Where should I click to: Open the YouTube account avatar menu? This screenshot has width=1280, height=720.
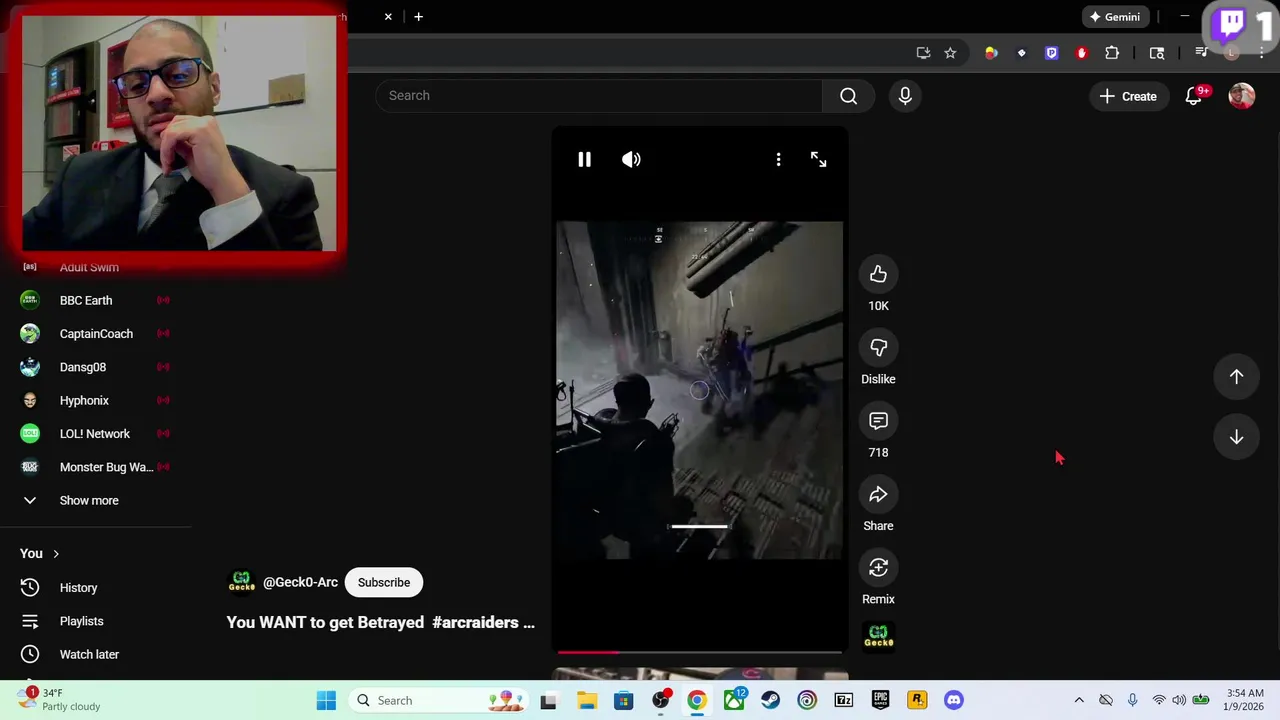point(1241,96)
